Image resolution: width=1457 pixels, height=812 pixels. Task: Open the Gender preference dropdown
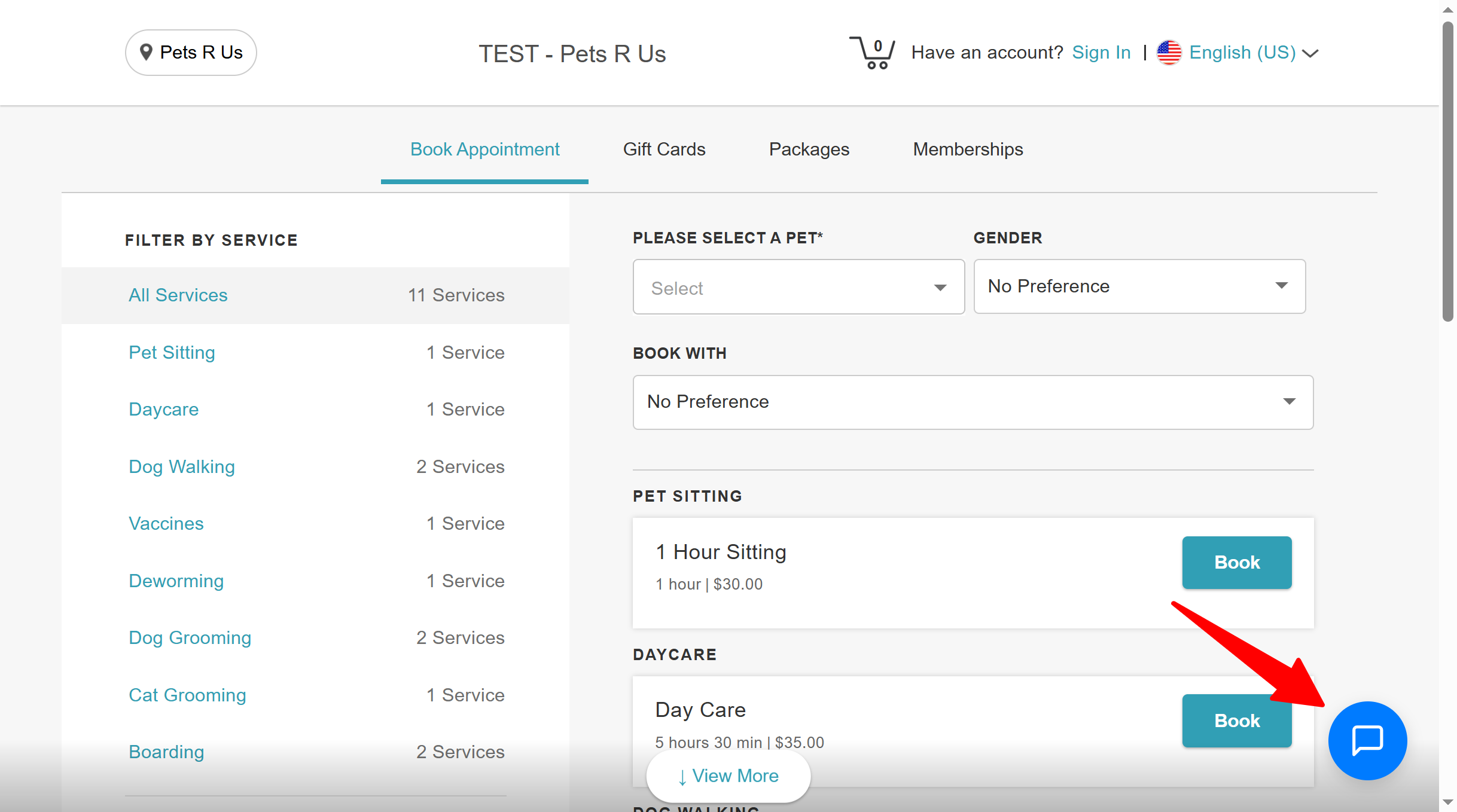(1139, 286)
